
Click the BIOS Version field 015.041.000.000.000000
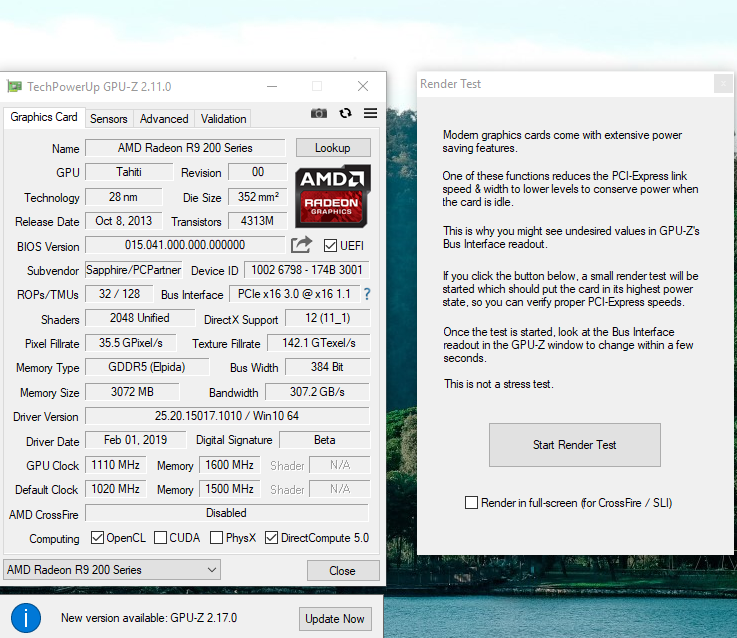tap(185, 245)
